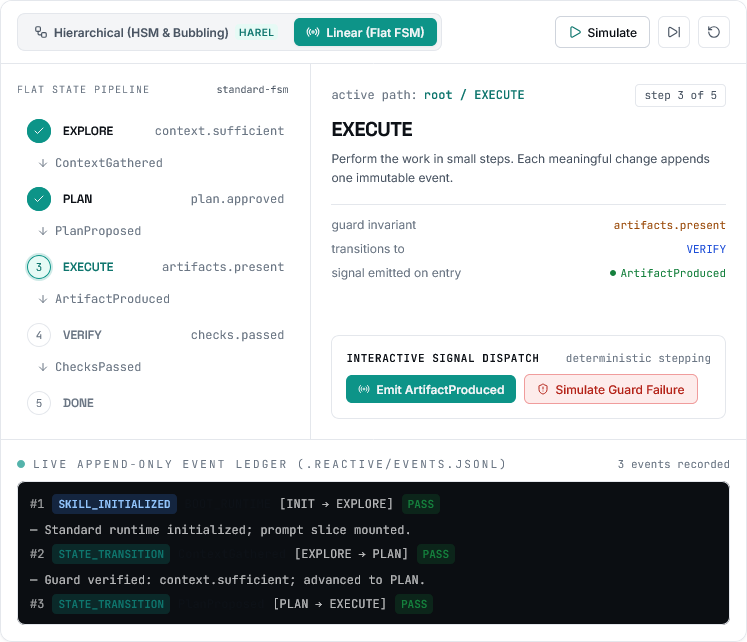747x642 pixels.
Task: Click the PLAN completed checkmark circle
Action: click(39, 199)
